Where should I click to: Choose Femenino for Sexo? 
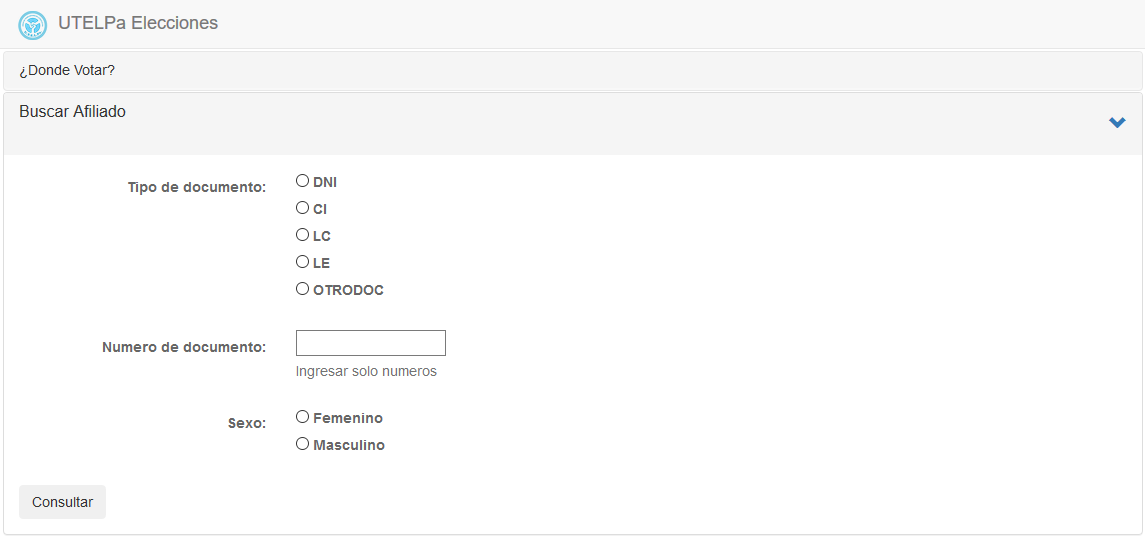point(302,417)
